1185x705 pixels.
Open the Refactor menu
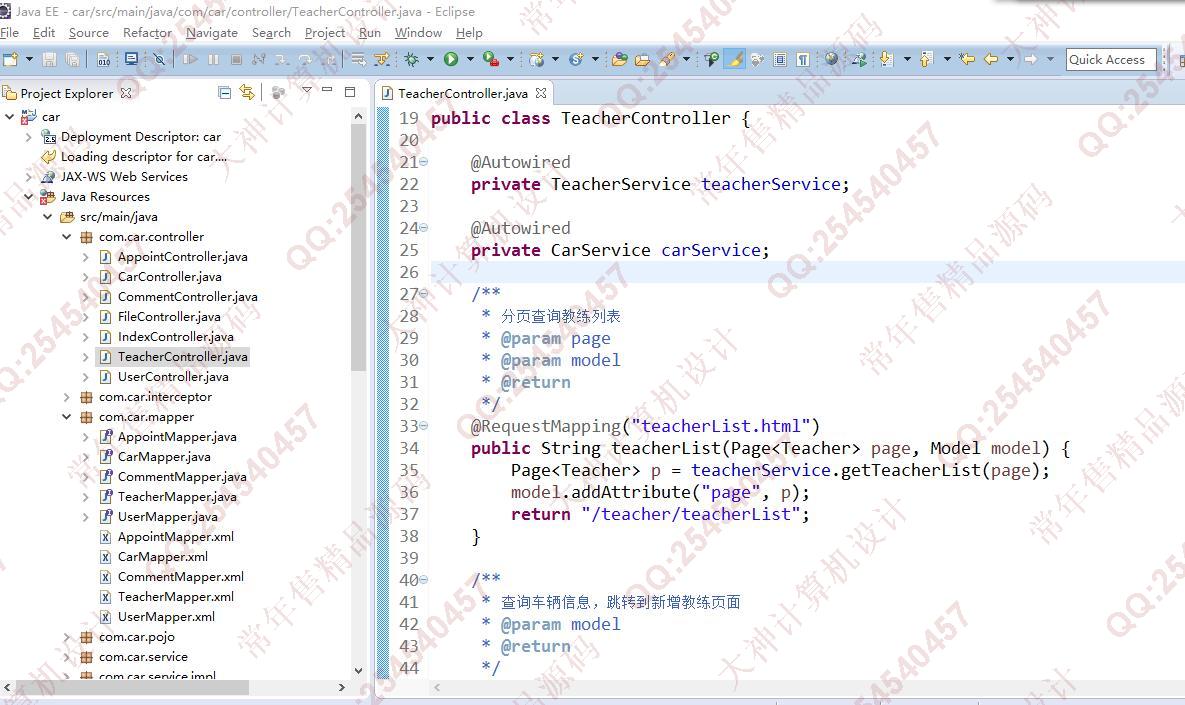point(147,32)
